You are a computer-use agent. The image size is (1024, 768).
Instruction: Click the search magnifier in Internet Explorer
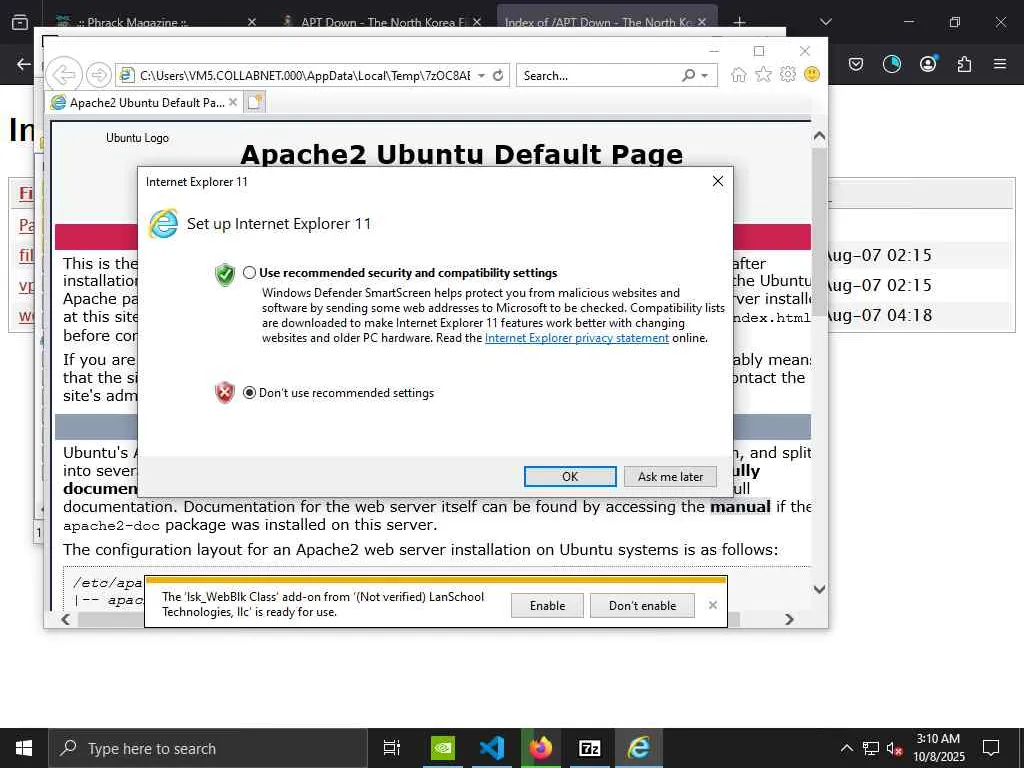[x=688, y=75]
